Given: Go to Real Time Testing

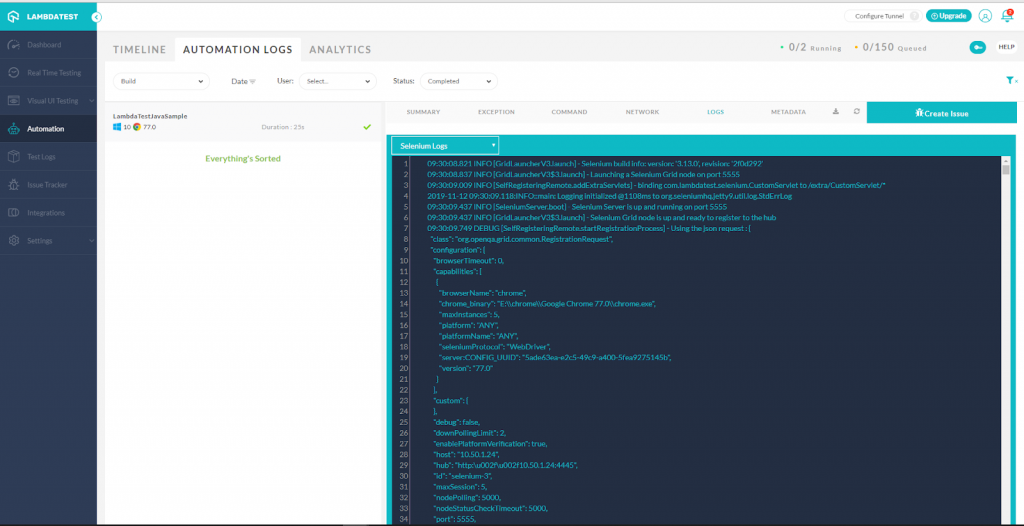Looking at the screenshot, I should click(53, 73).
